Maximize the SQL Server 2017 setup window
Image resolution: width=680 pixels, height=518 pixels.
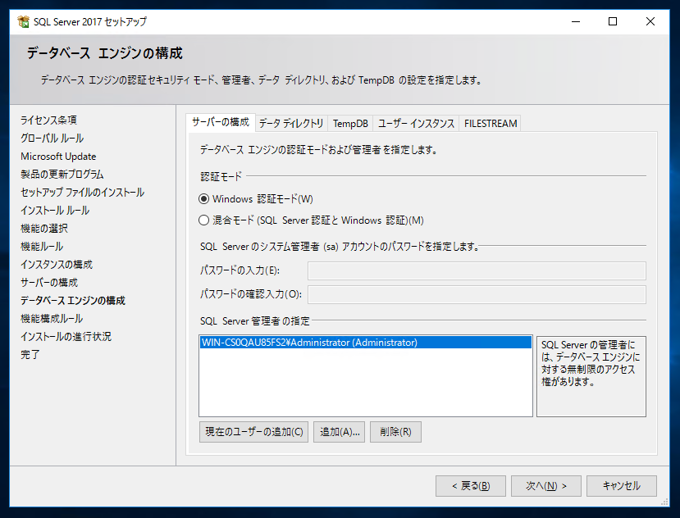[x=612, y=21]
